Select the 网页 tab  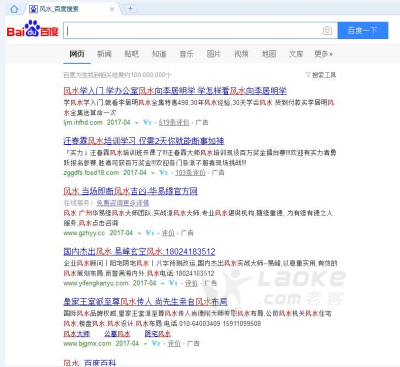[77, 54]
